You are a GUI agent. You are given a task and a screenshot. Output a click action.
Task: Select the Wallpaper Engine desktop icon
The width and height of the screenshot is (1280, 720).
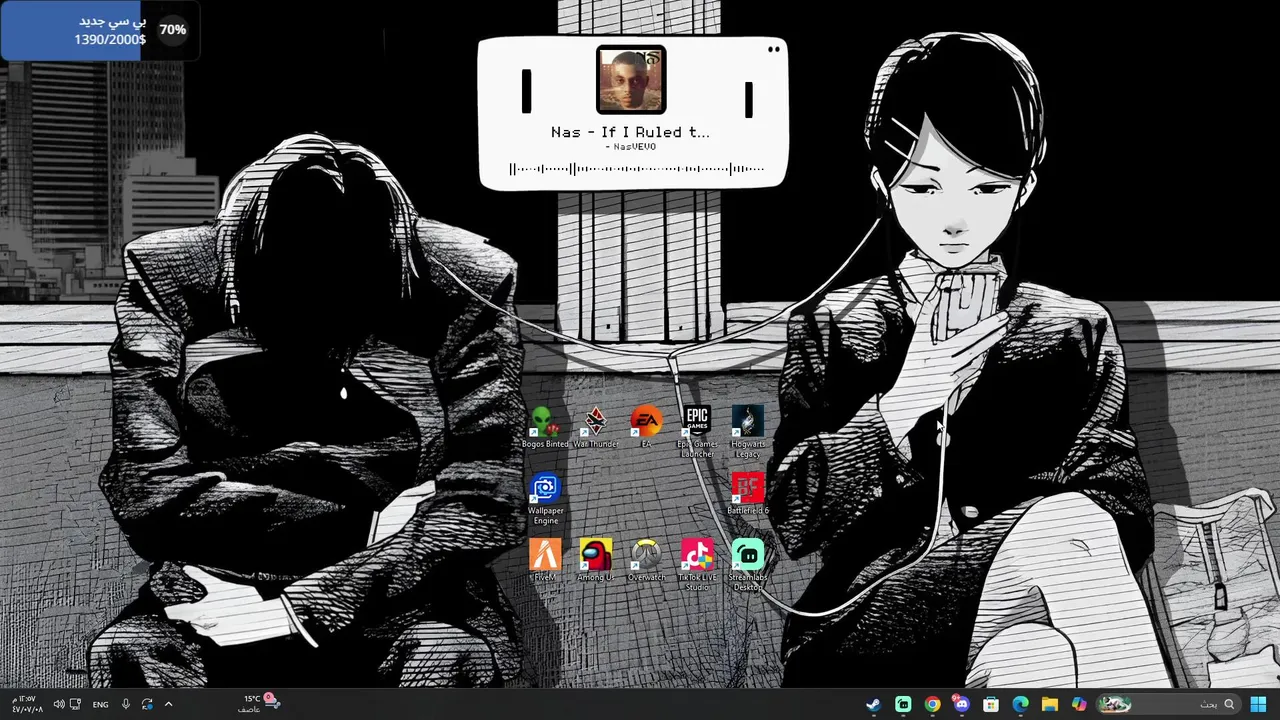coord(545,499)
